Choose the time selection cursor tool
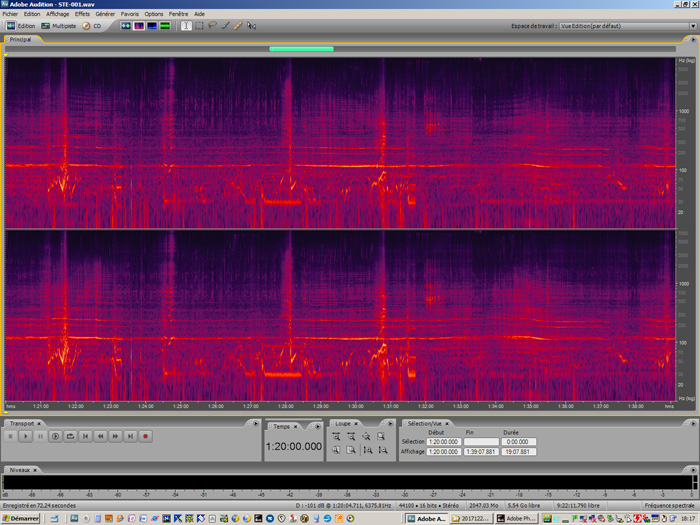700x525 pixels. (x=186, y=26)
